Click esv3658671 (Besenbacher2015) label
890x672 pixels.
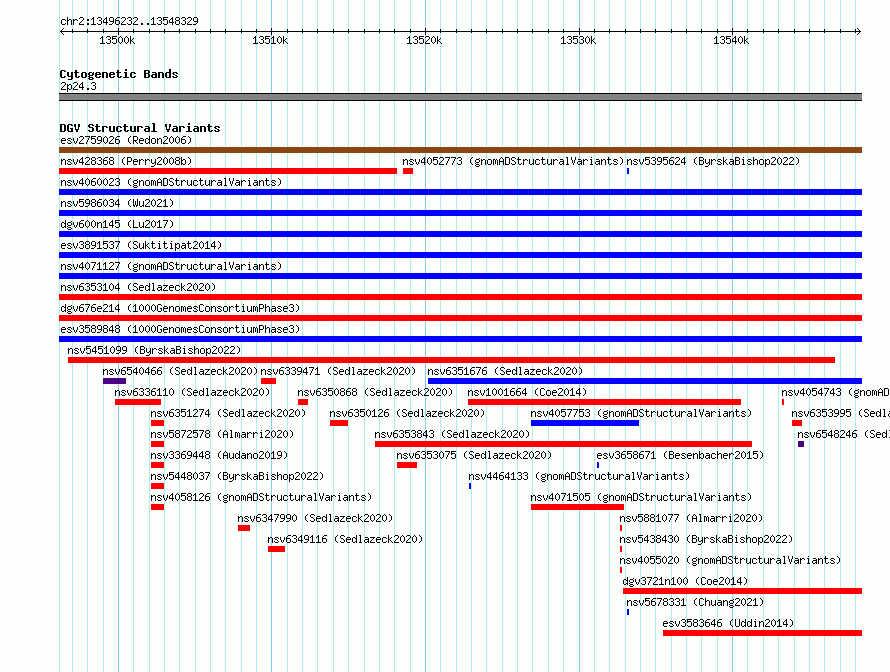point(680,455)
